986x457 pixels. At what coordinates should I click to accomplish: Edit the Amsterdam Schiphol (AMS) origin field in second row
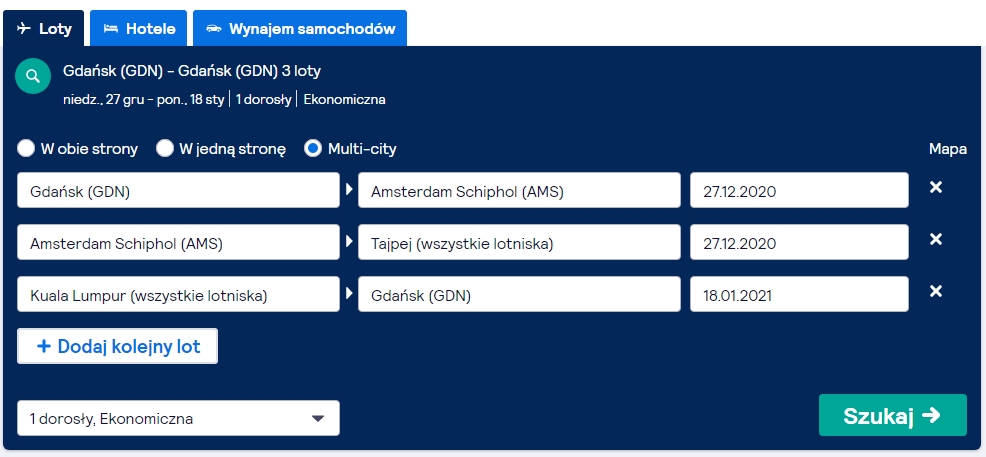click(179, 242)
